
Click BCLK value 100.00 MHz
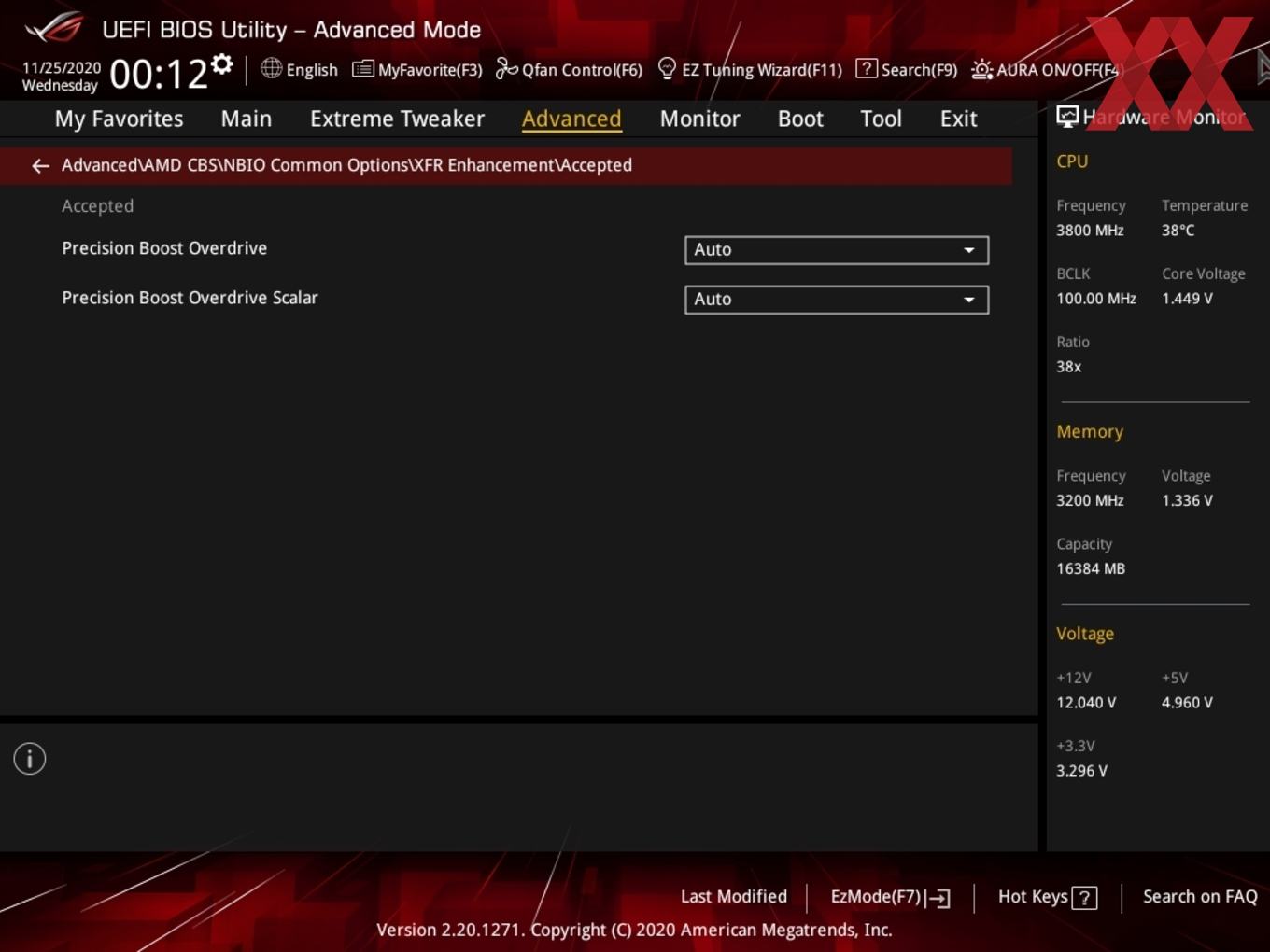(1096, 299)
